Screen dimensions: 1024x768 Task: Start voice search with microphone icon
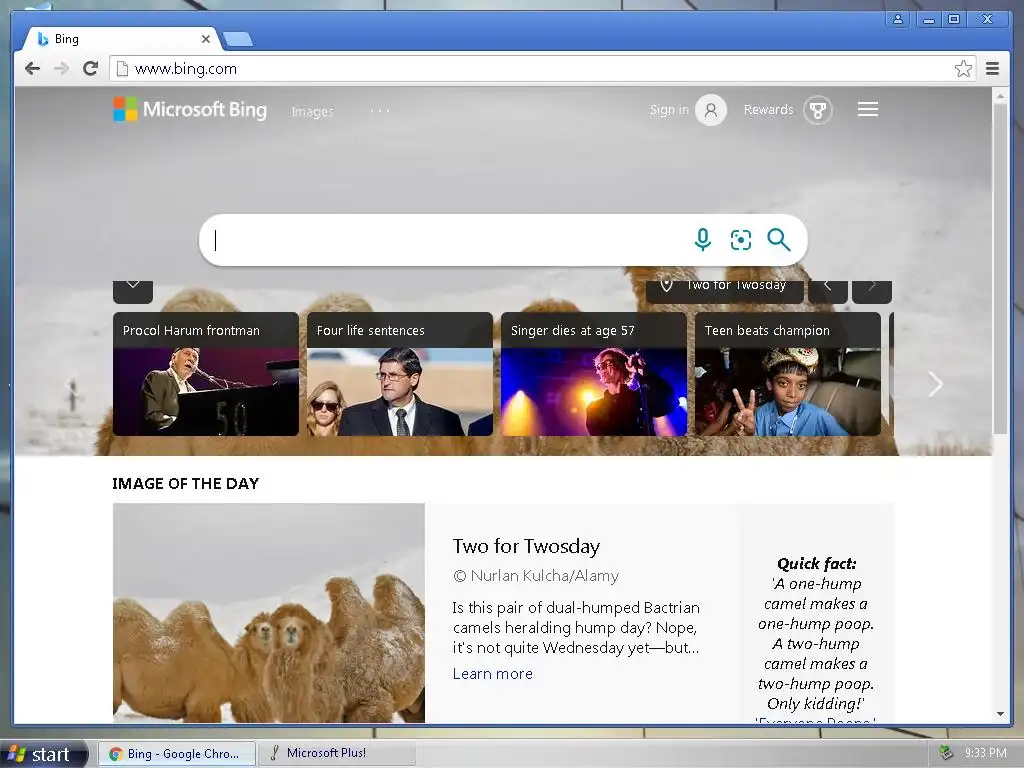pos(703,240)
